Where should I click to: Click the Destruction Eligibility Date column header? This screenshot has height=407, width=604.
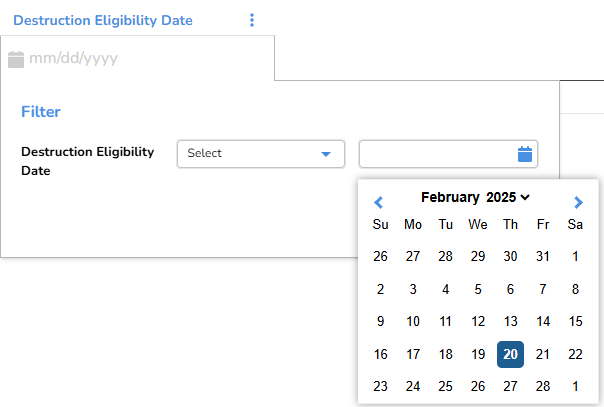point(103,20)
